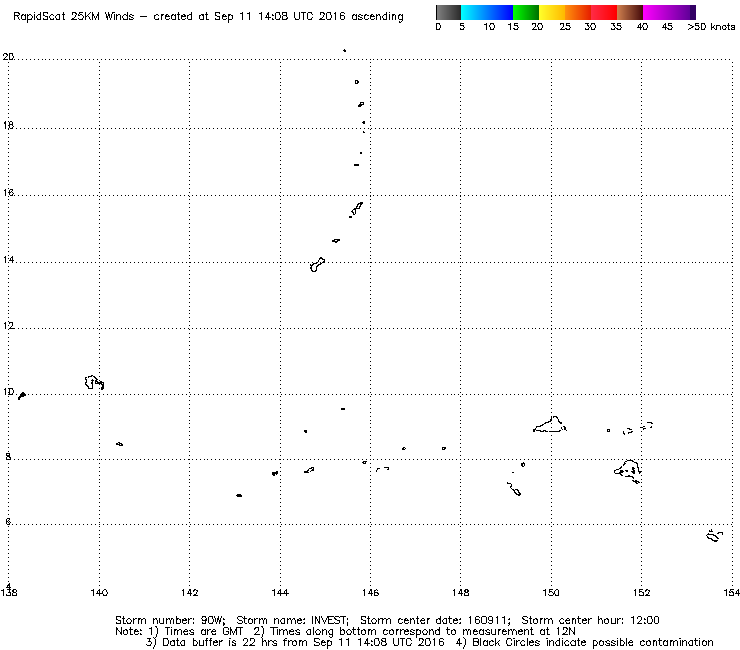This screenshot has width=740, height=650.
Task: Click 'Black Circles indicate possible contamination' note
Action: [x=593, y=642]
